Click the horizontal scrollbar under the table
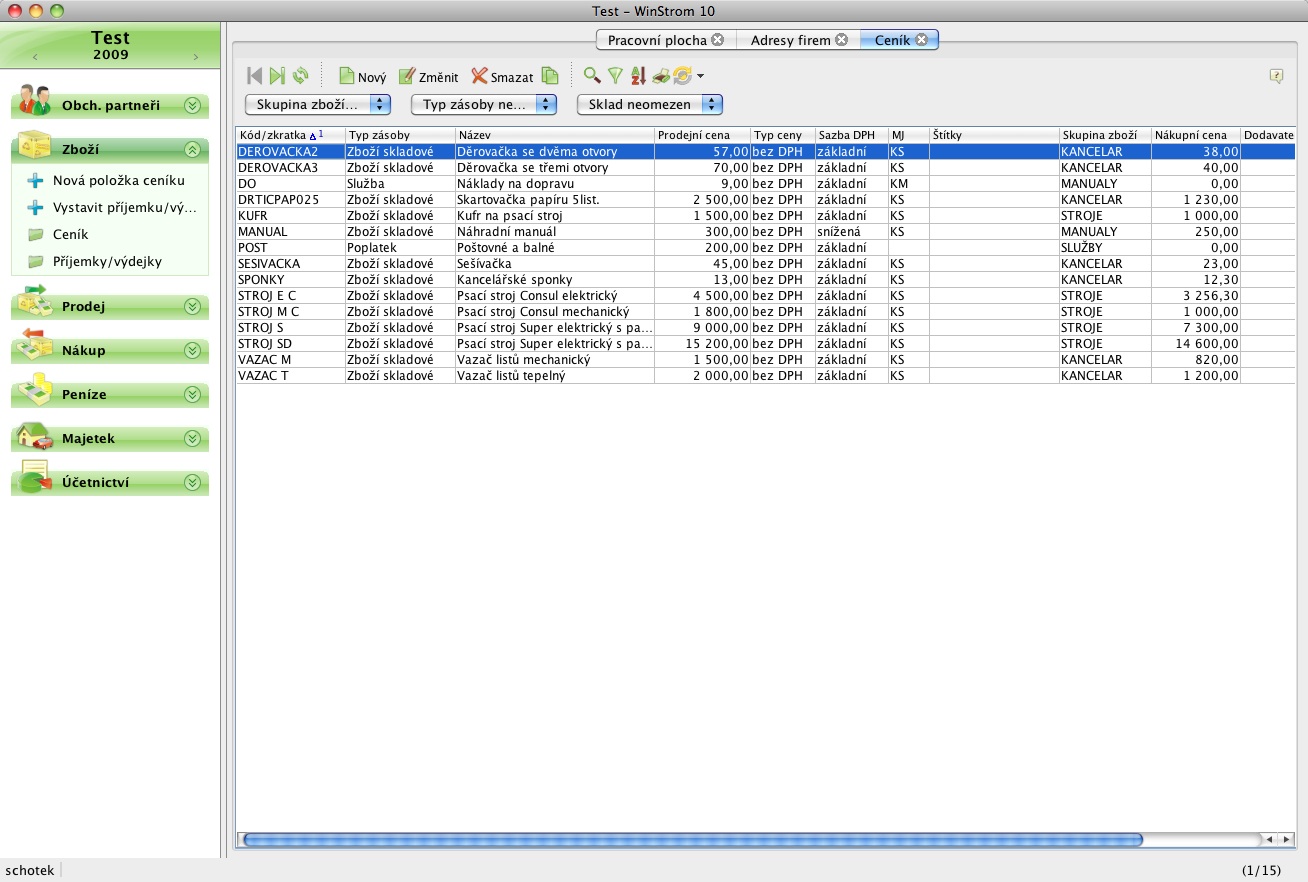 pyautogui.click(x=692, y=840)
